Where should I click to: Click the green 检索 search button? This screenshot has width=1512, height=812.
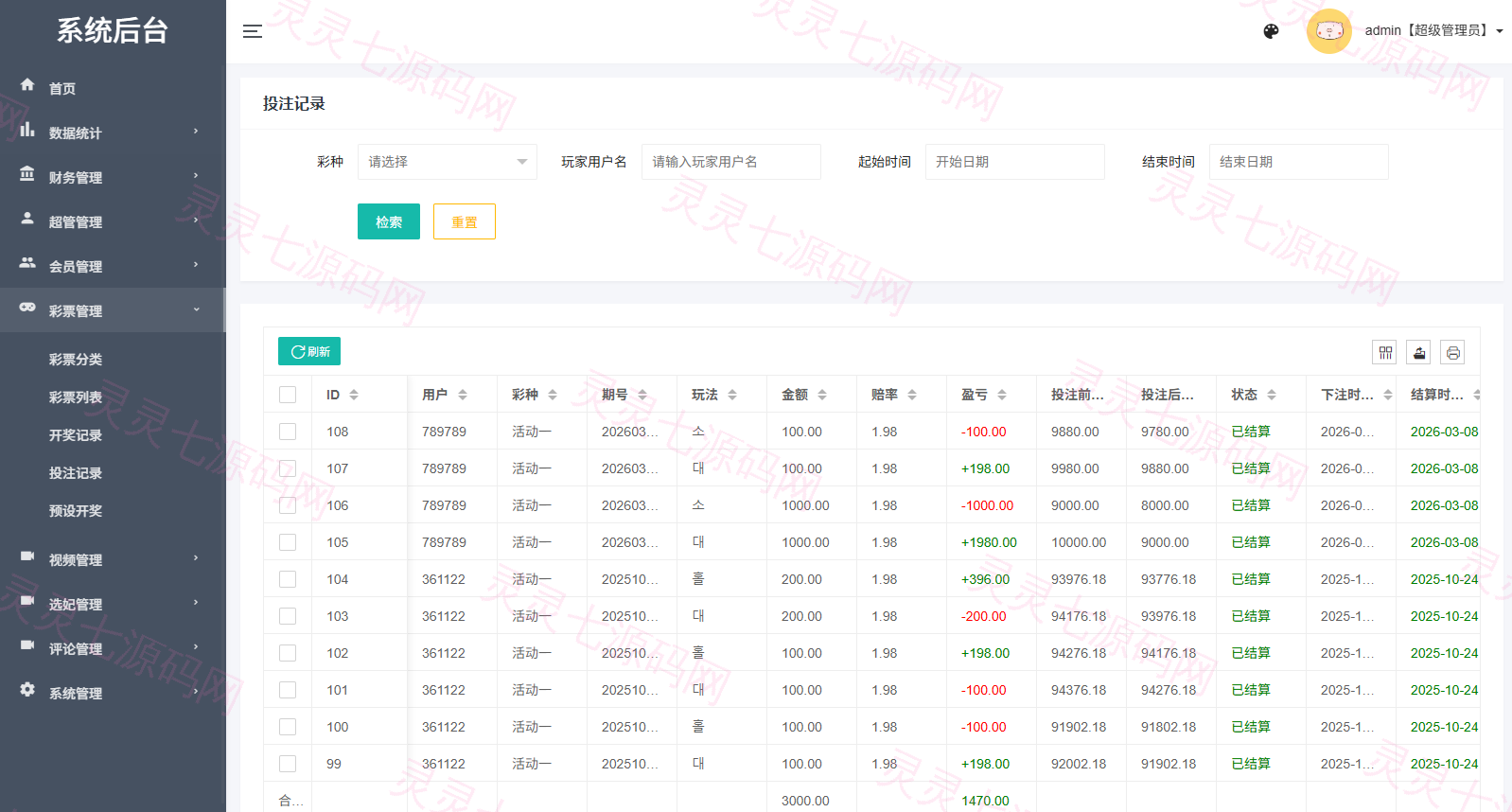pyautogui.click(x=389, y=221)
